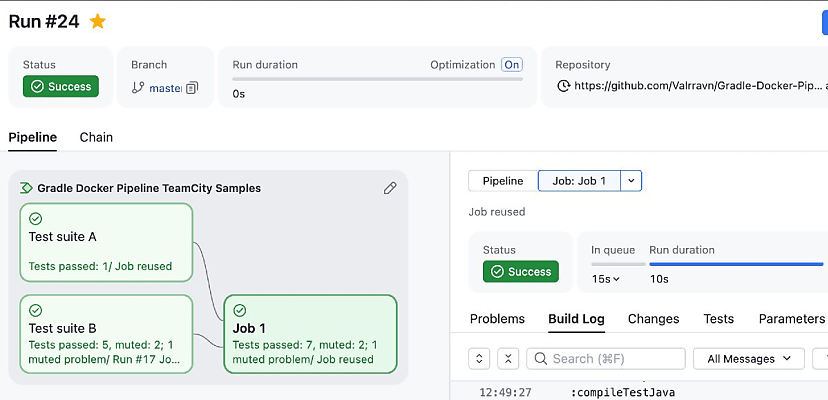This screenshot has height=400, width=828.
Task: Click the success checkmark in Test suite A card
Action: [x=35, y=219]
